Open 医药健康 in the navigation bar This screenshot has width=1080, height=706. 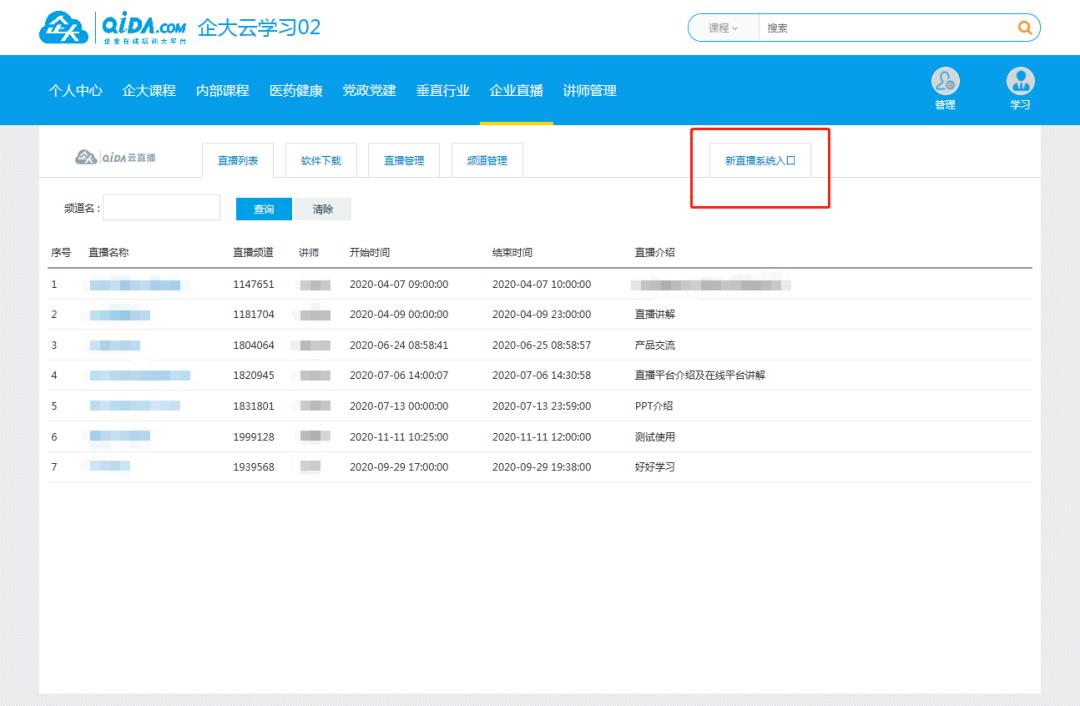pyautogui.click(x=296, y=90)
